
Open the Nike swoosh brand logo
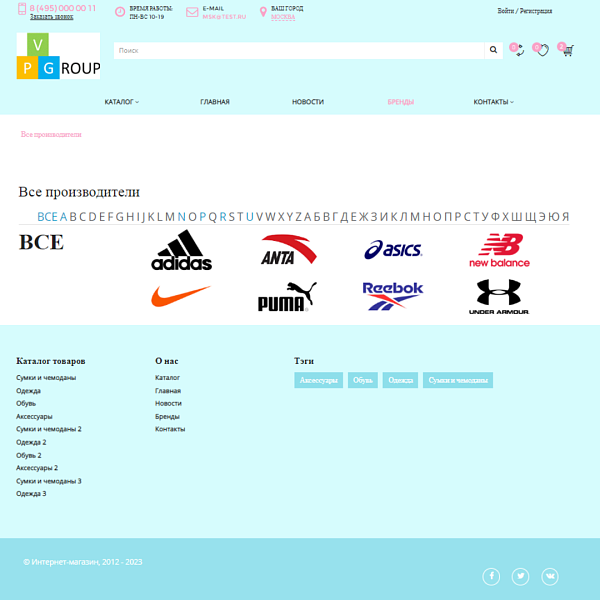pos(181,296)
